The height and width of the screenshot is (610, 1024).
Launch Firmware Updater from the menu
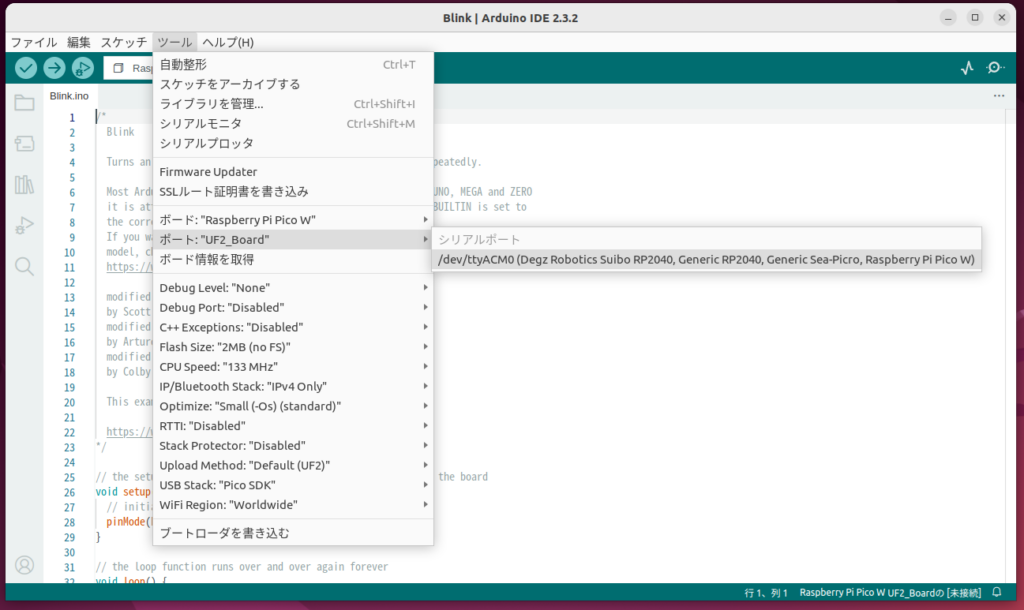tap(293, 172)
